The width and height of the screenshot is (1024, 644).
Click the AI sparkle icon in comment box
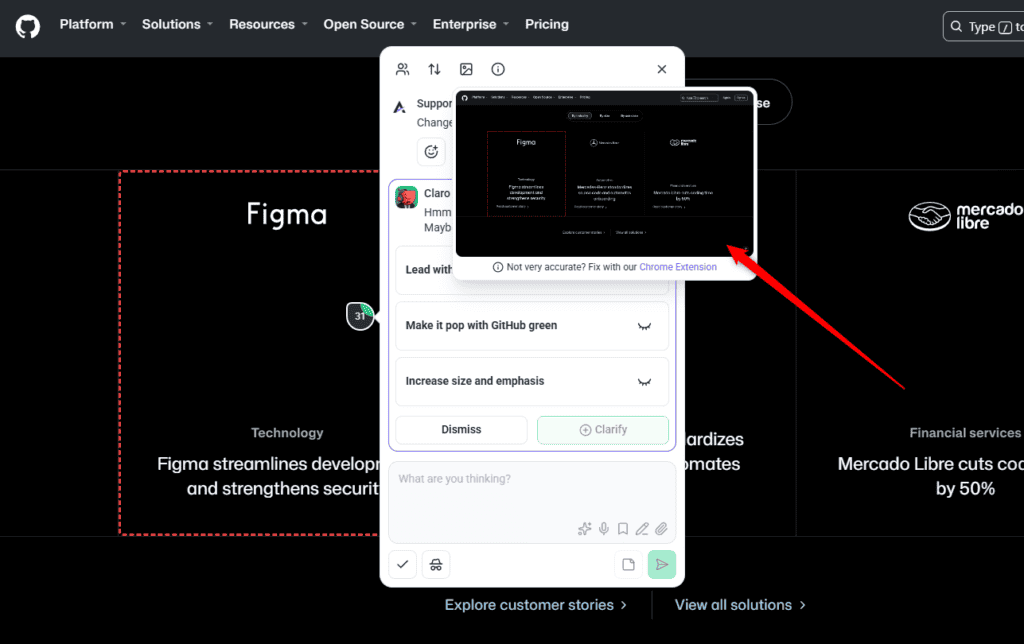(x=584, y=528)
